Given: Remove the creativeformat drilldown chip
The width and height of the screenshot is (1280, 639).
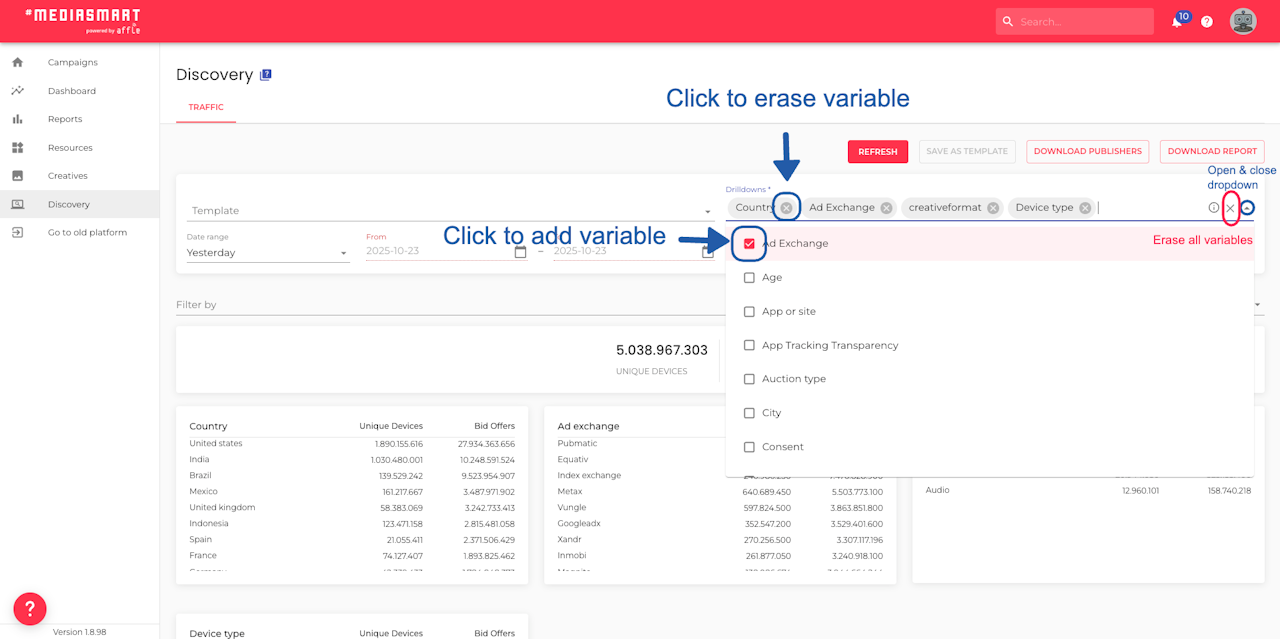Looking at the screenshot, I should [993, 207].
